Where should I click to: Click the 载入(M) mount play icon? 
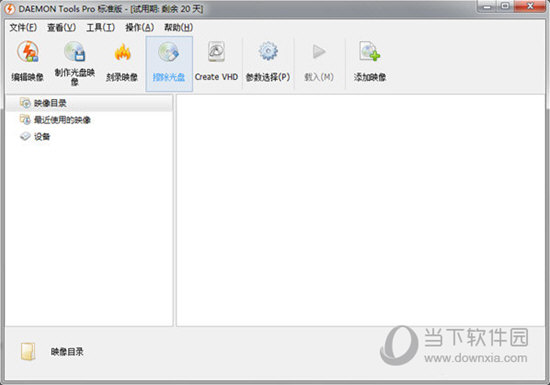319,52
